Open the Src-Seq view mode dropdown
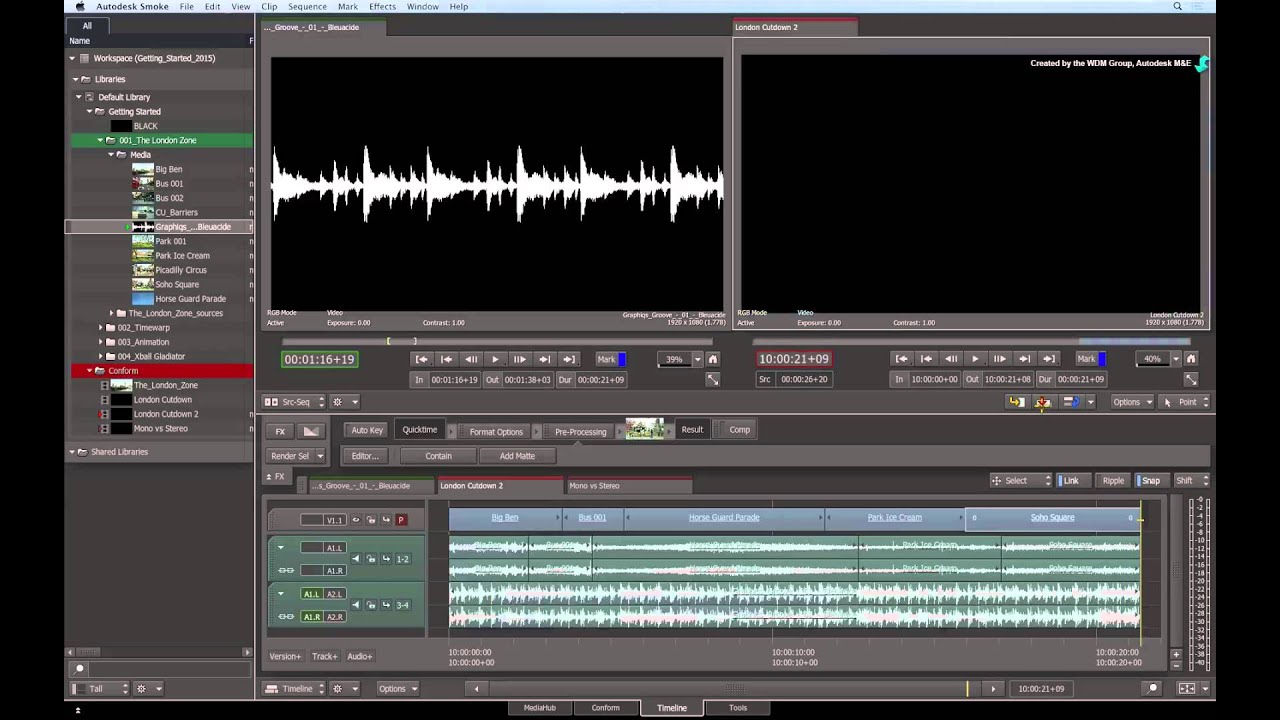 [295, 402]
